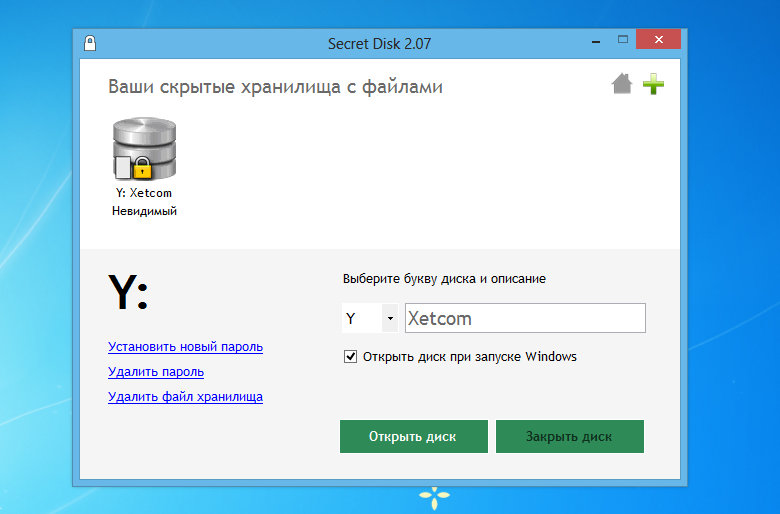The height and width of the screenshot is (514, 780).
Task: Add a new storage with green plus
Action: [x=653, y=84]
